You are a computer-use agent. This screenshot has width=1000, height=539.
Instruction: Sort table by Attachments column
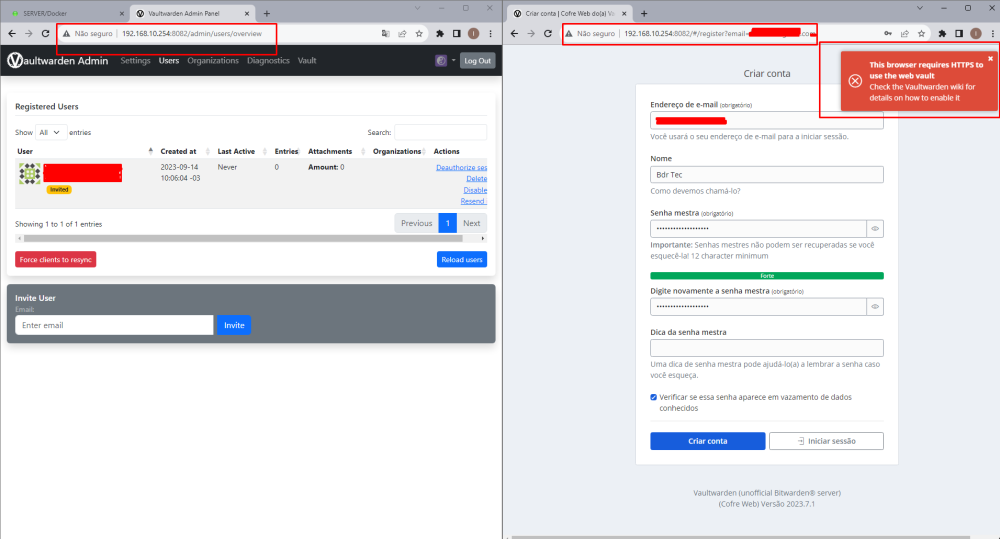[336, 151]
